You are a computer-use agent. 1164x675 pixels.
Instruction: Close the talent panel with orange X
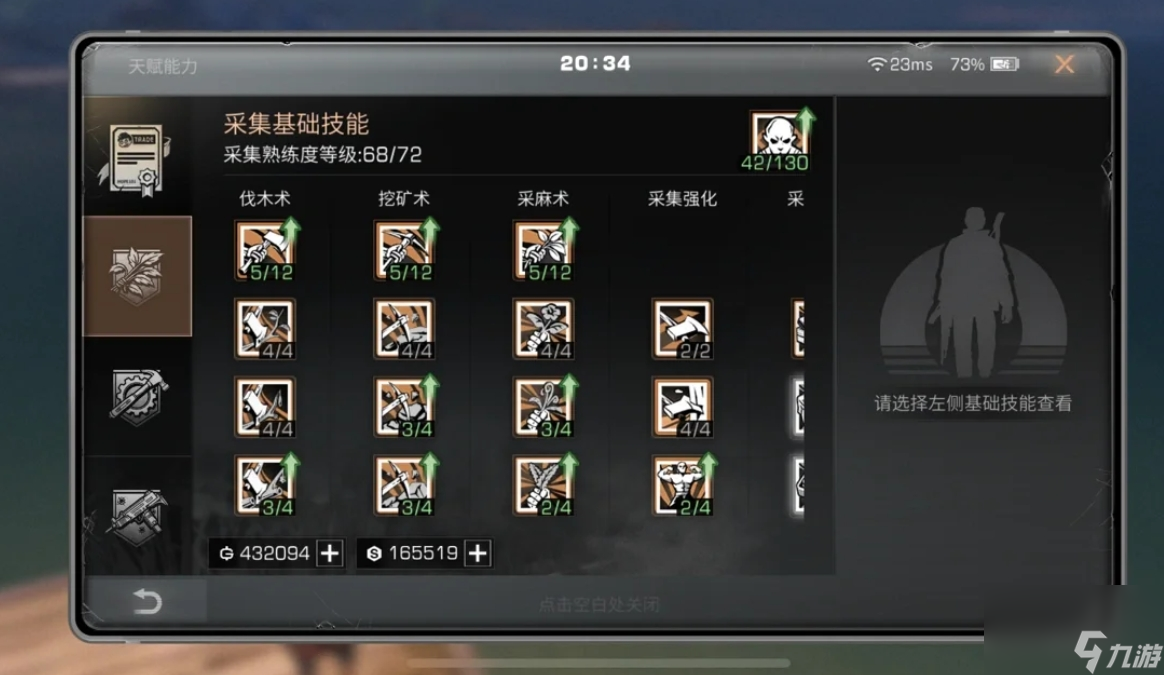[1065, 64]
